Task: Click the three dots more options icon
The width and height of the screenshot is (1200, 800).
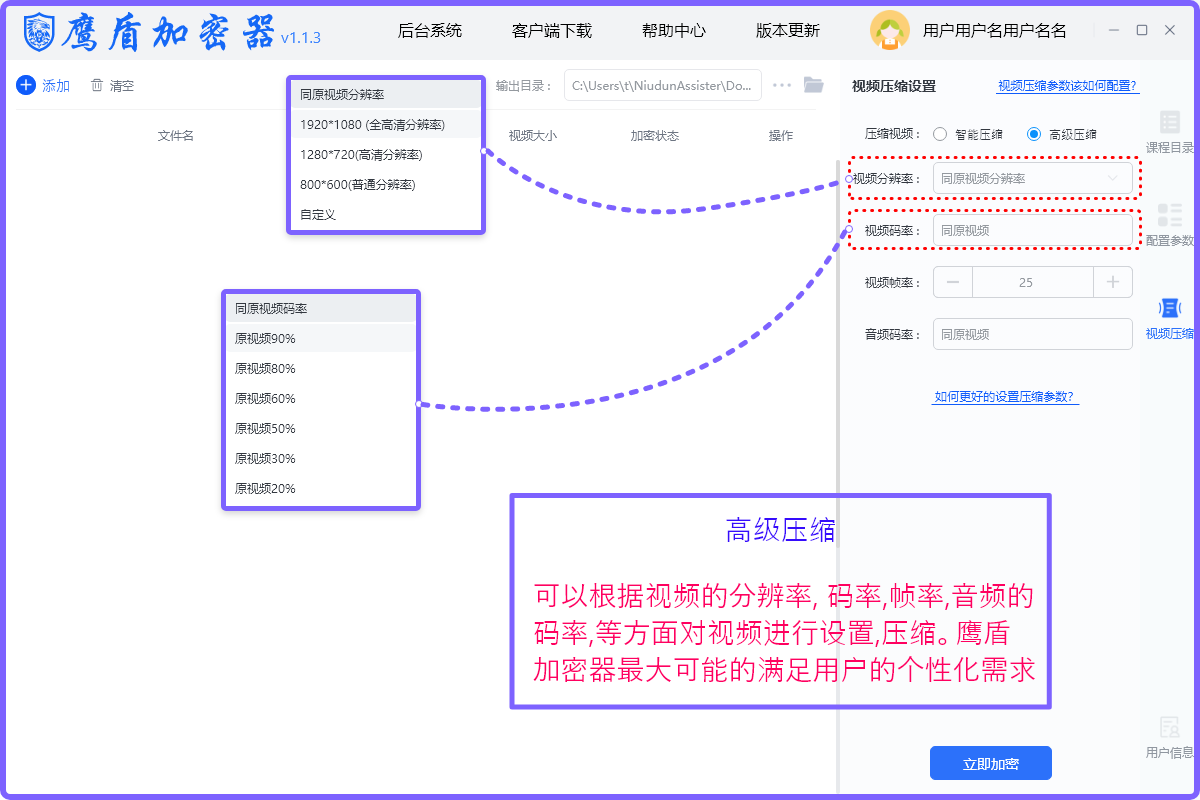Action: click(782, 85)
